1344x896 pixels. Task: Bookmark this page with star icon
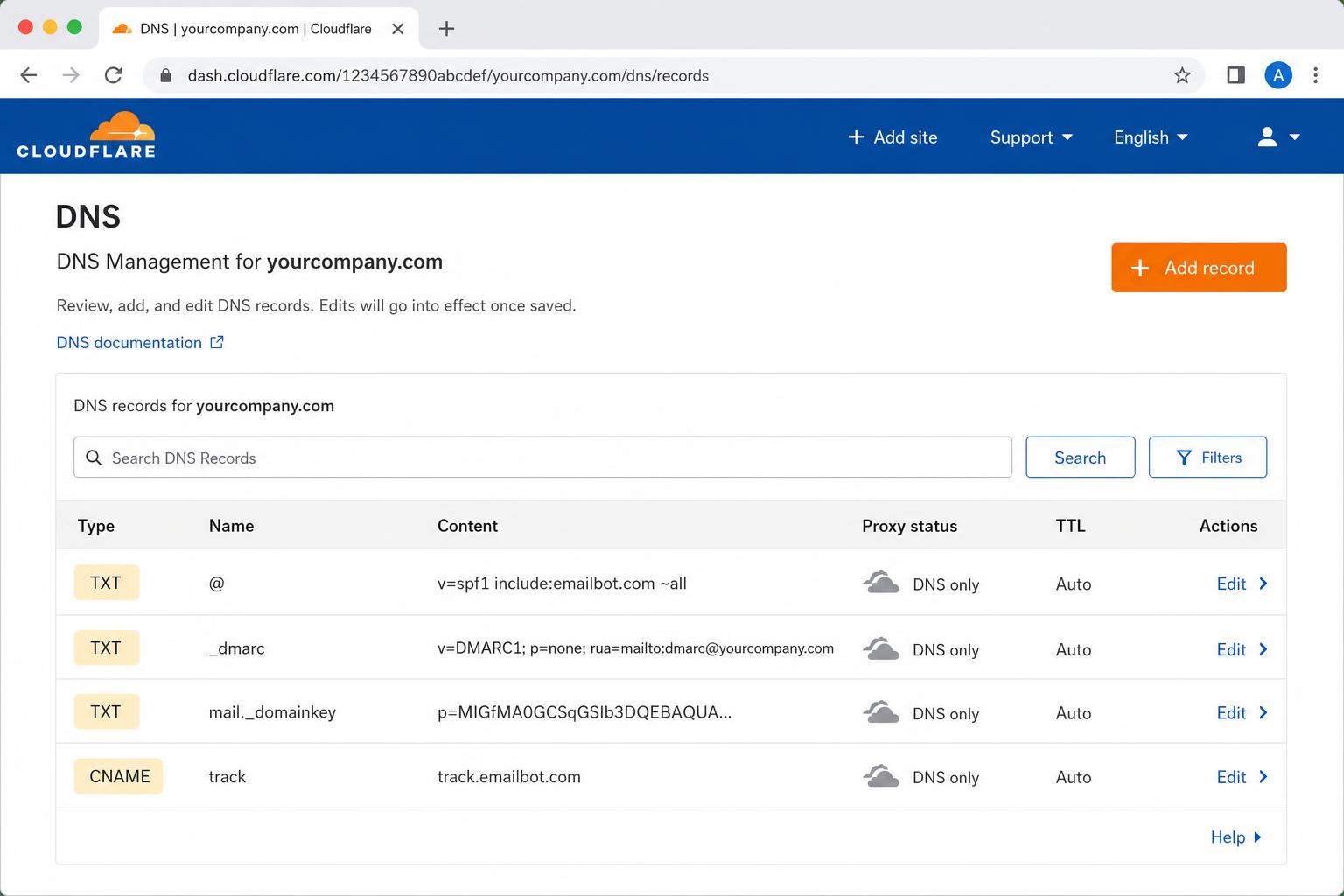click(x=1182, y=75)
